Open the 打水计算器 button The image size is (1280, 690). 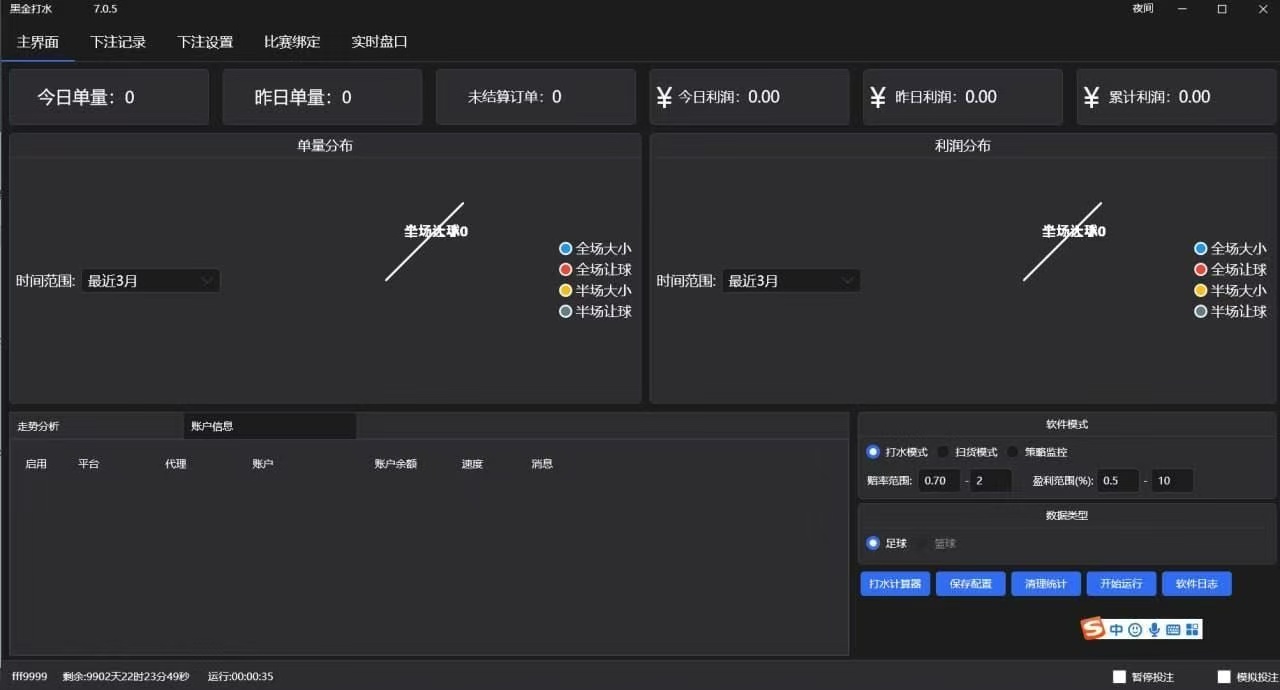[x=895, y=584]
